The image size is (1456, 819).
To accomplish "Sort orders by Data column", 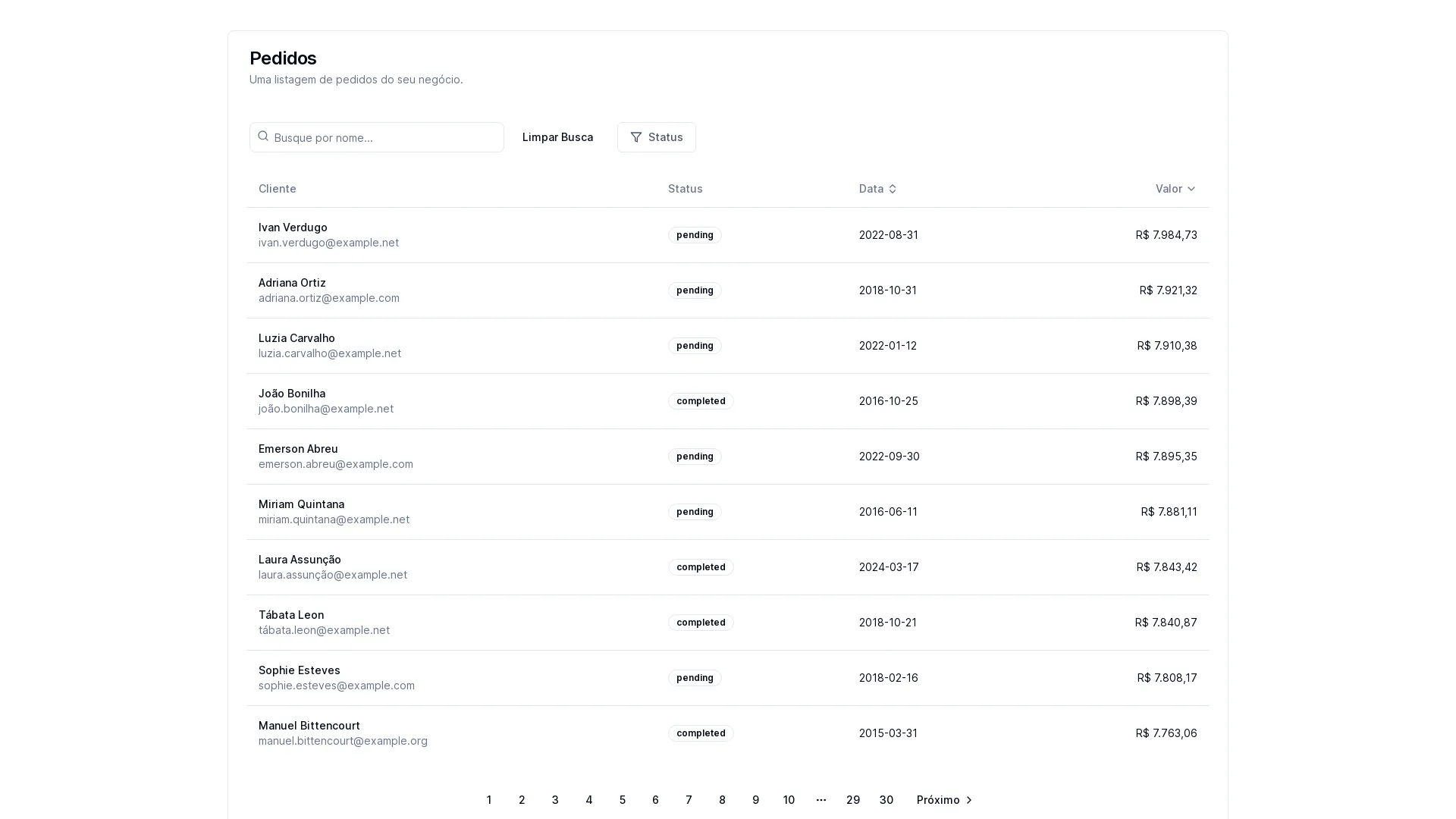I will click(871, 189).
